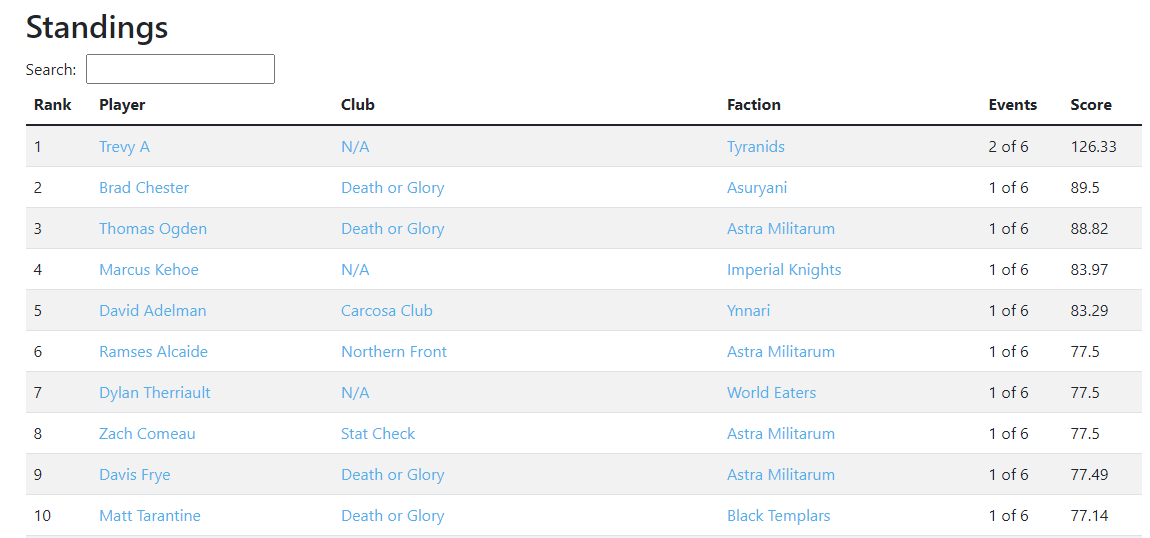Image resolution: width=1150 pixels, height=538 pixels.
Task: View Marcus Kehoe's player profile
Action: tap(149, 270)
